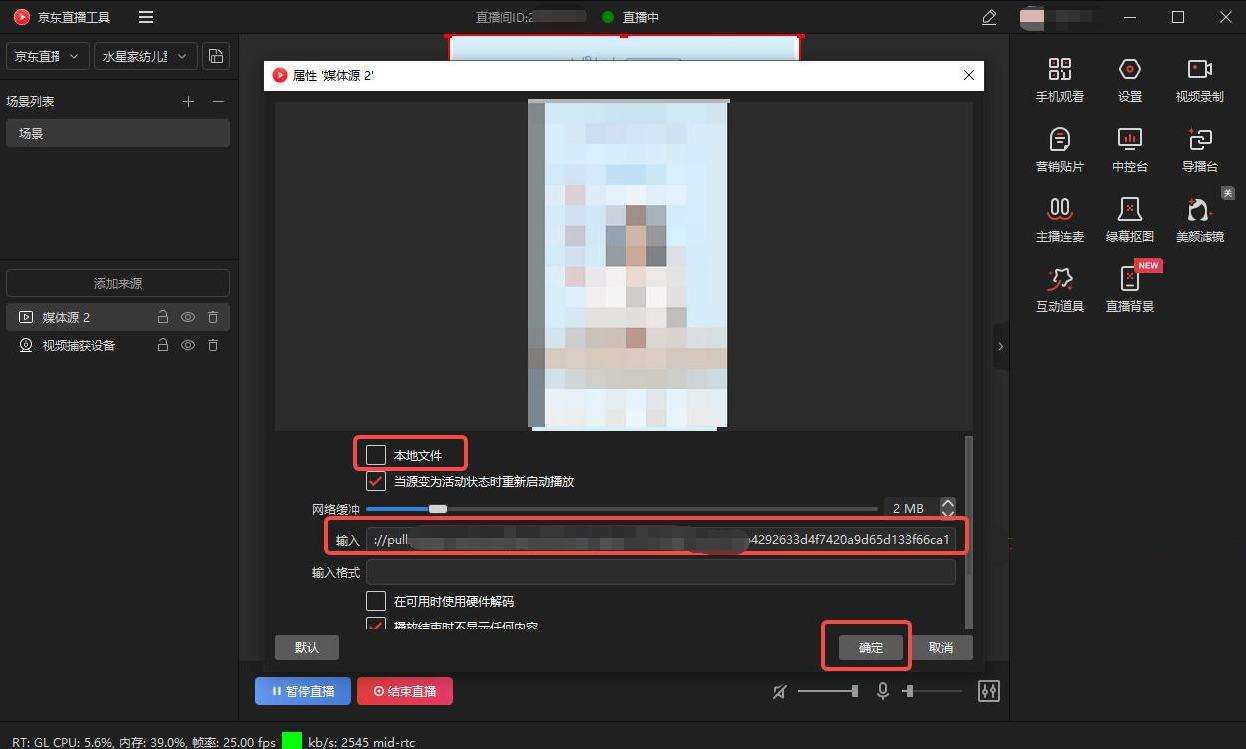Open the audio mixer settings icon

[x=989, y=691]
